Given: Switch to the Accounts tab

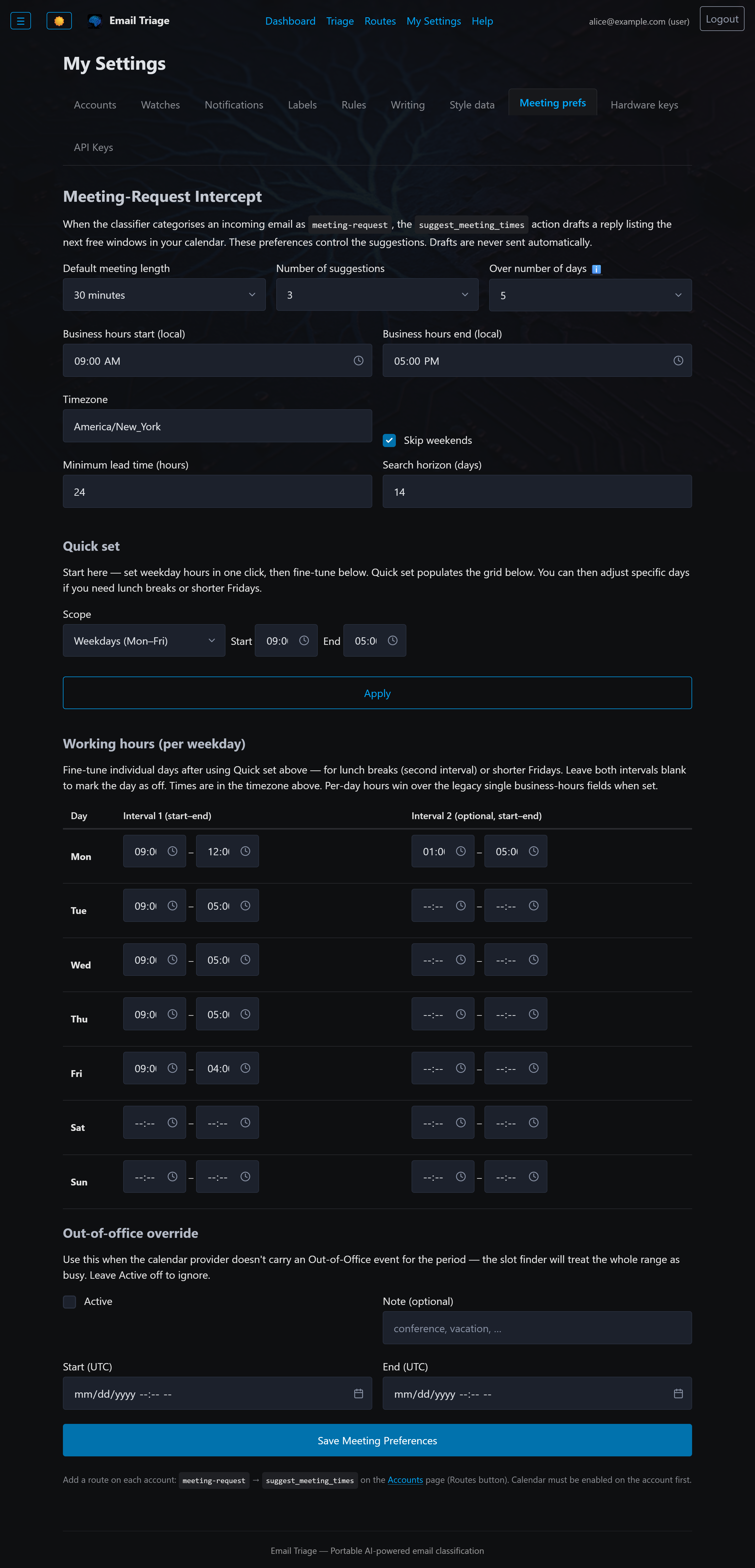Looking at the screenshot, I should (95, 105).
